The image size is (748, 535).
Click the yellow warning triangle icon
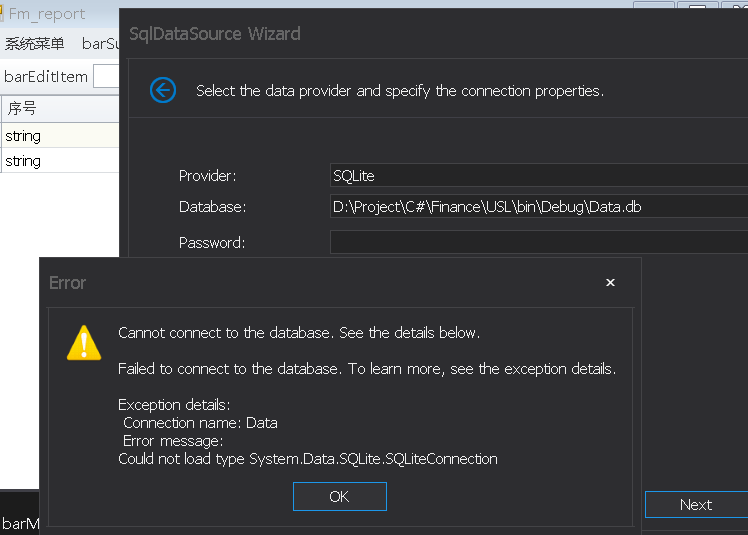84,343
